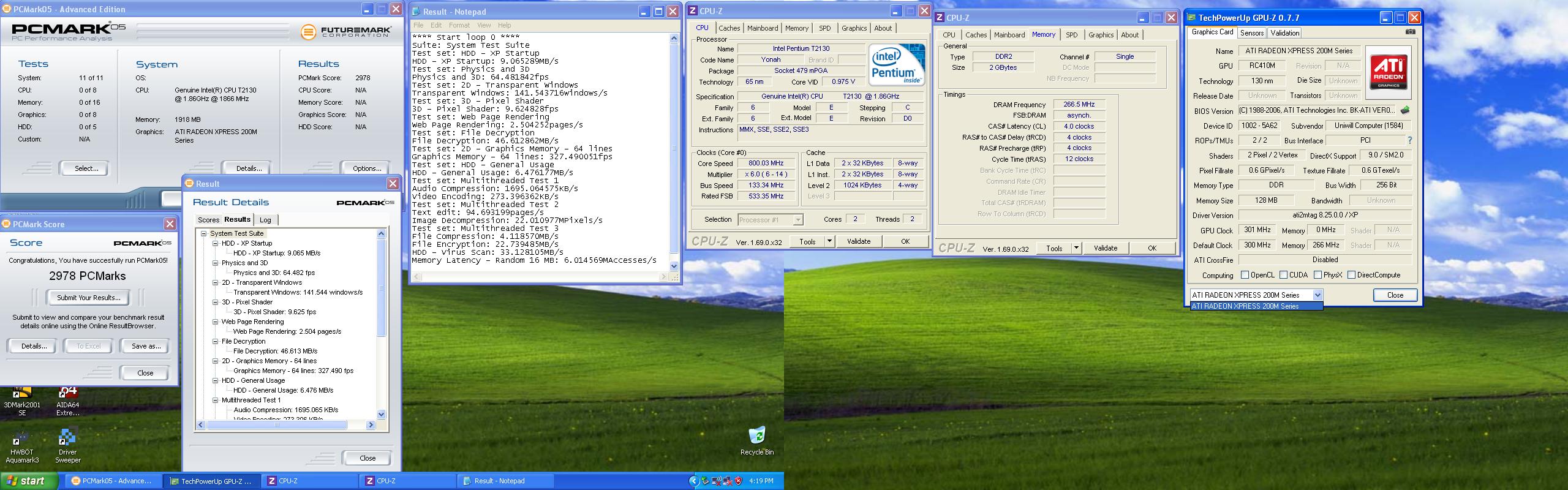Click PCMark05 window title icon
This screenshot has width=1568, height=490.
pyautogui.click(x=7, y=9)
